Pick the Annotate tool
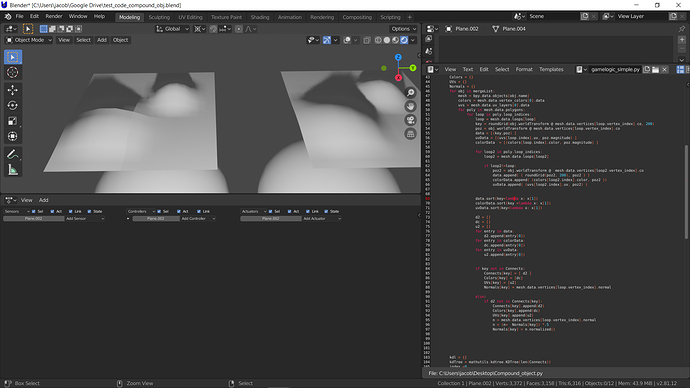690x388 pixels. point(13,154)
